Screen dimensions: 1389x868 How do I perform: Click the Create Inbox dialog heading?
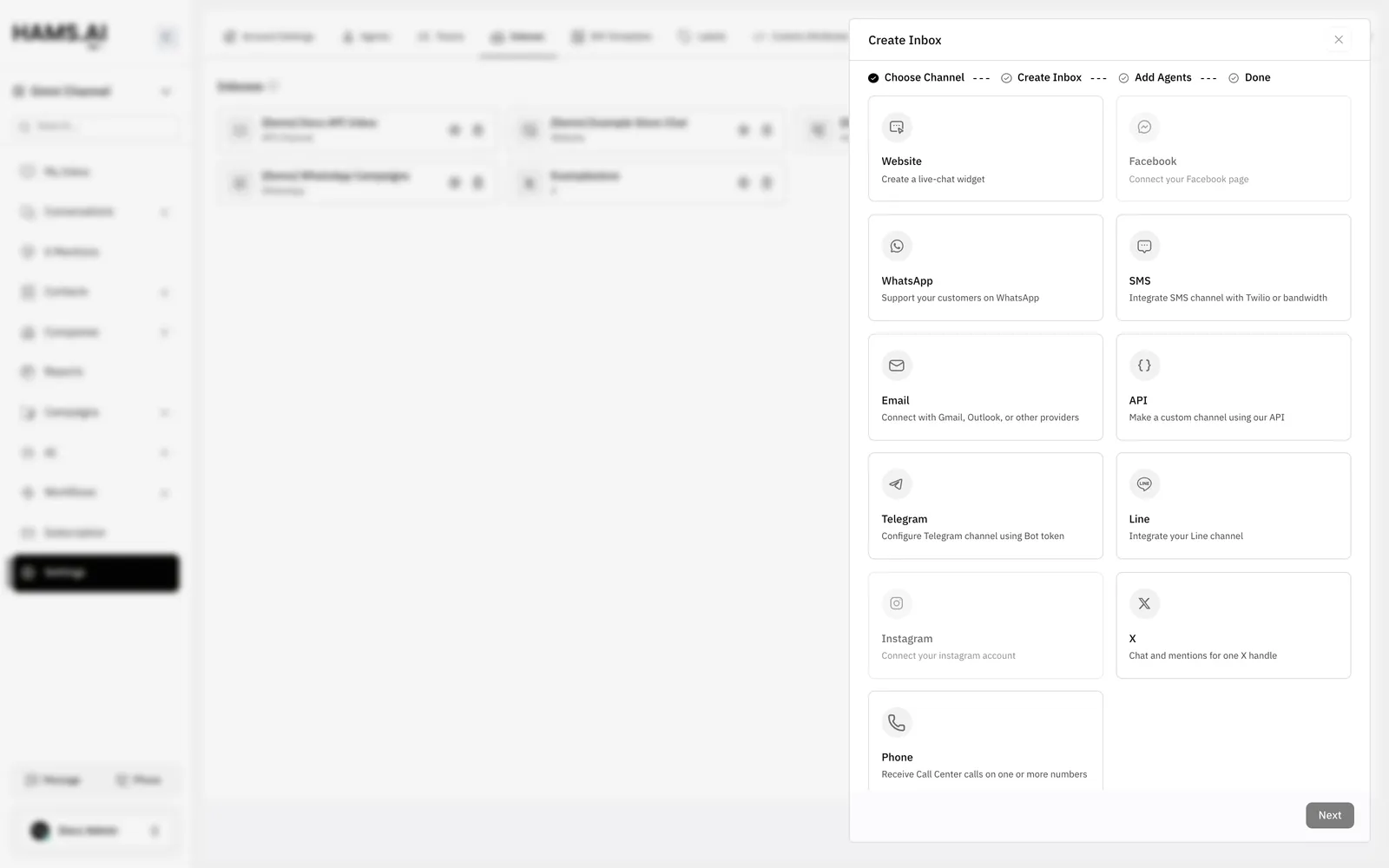point(905,40)
